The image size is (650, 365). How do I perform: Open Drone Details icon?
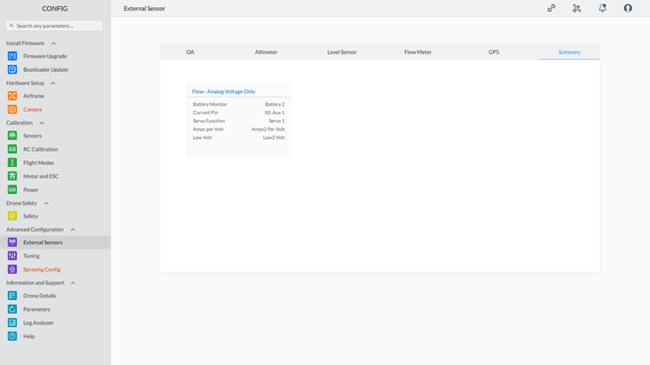[12, 296]
